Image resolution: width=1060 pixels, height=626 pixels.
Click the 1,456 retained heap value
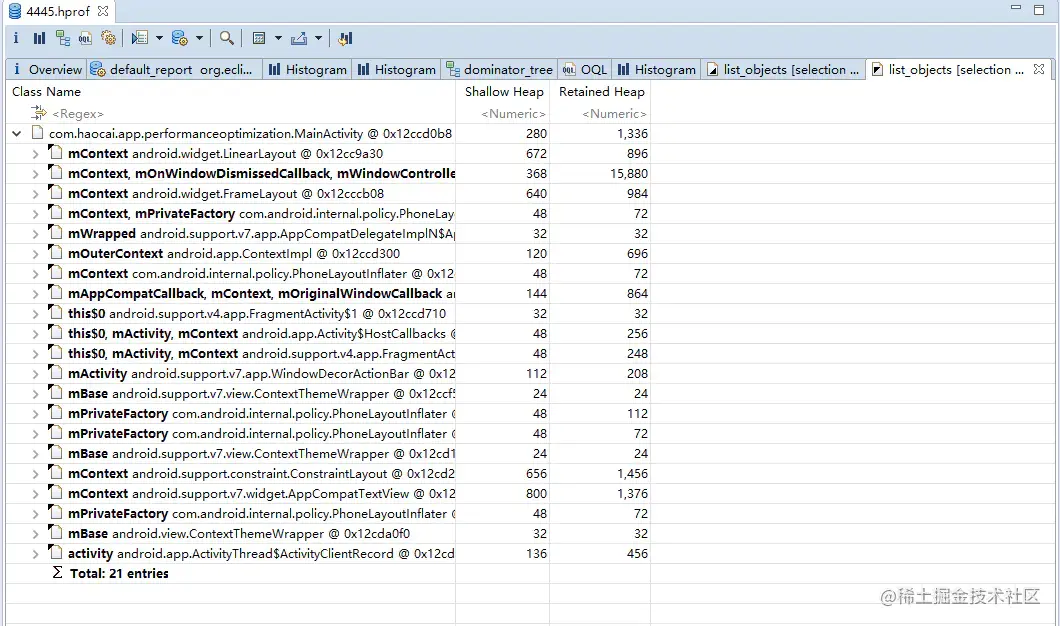[632, 474]
